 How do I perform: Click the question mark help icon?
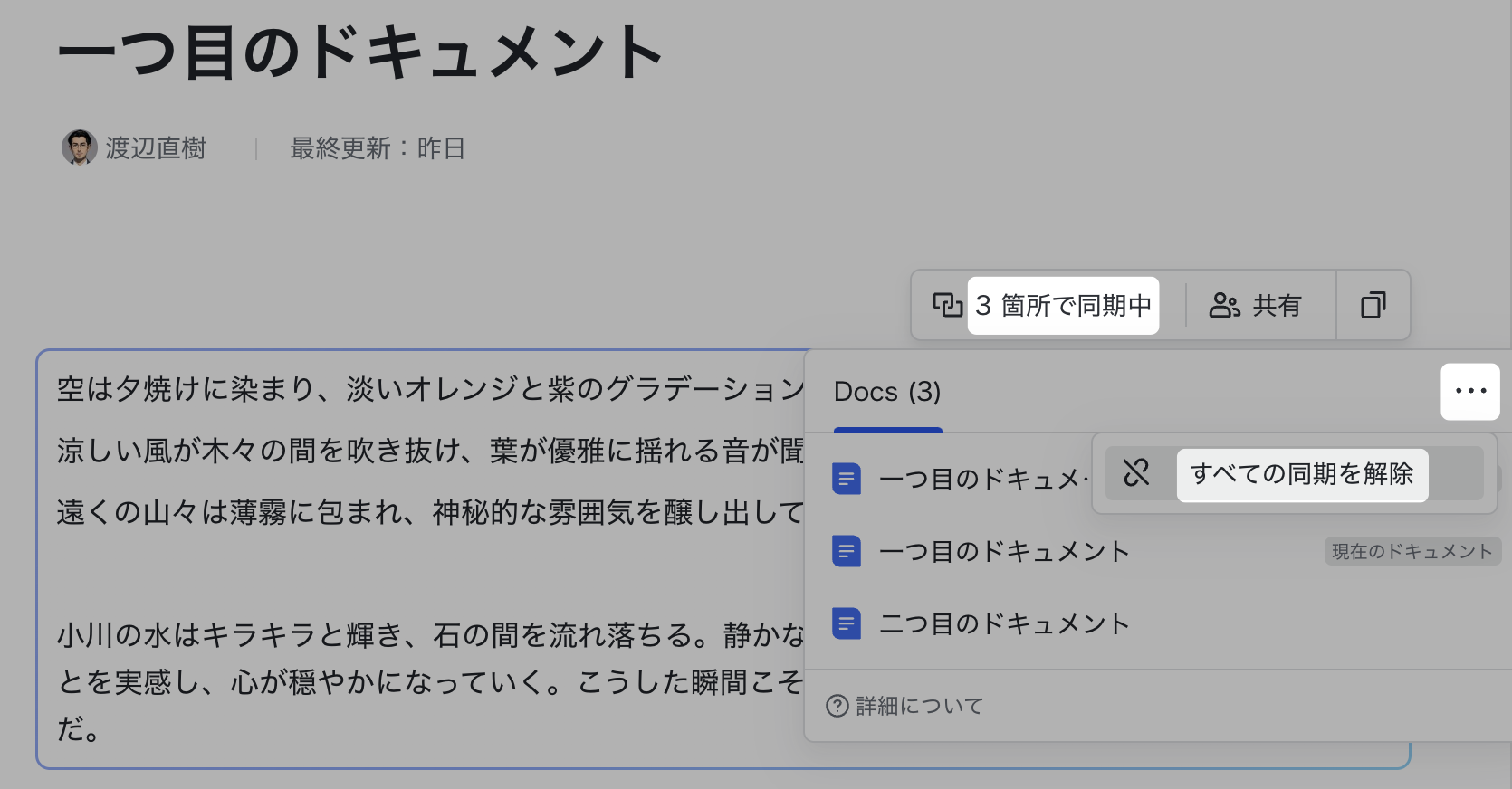(837, 706)
